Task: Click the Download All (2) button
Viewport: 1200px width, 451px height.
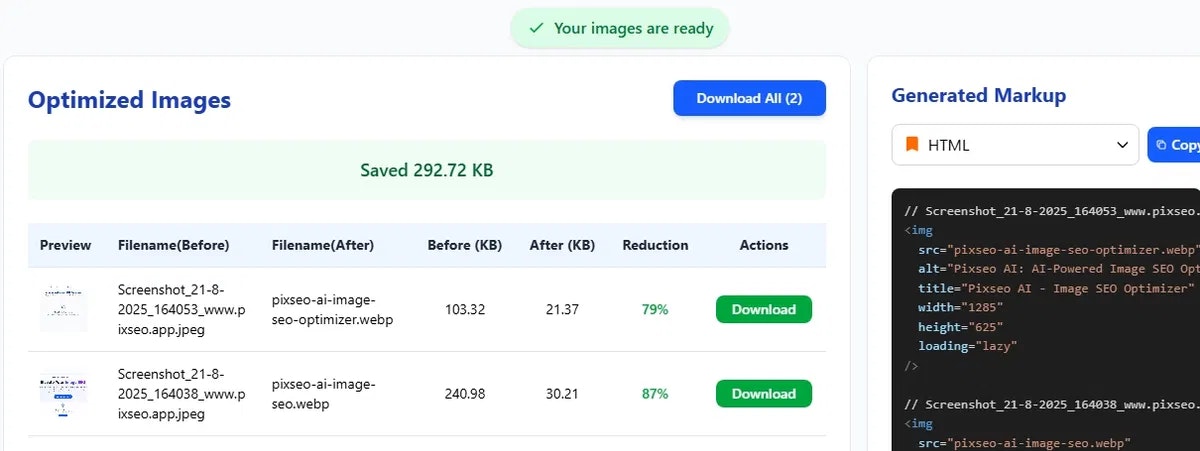Action: (x=749, y=98)
